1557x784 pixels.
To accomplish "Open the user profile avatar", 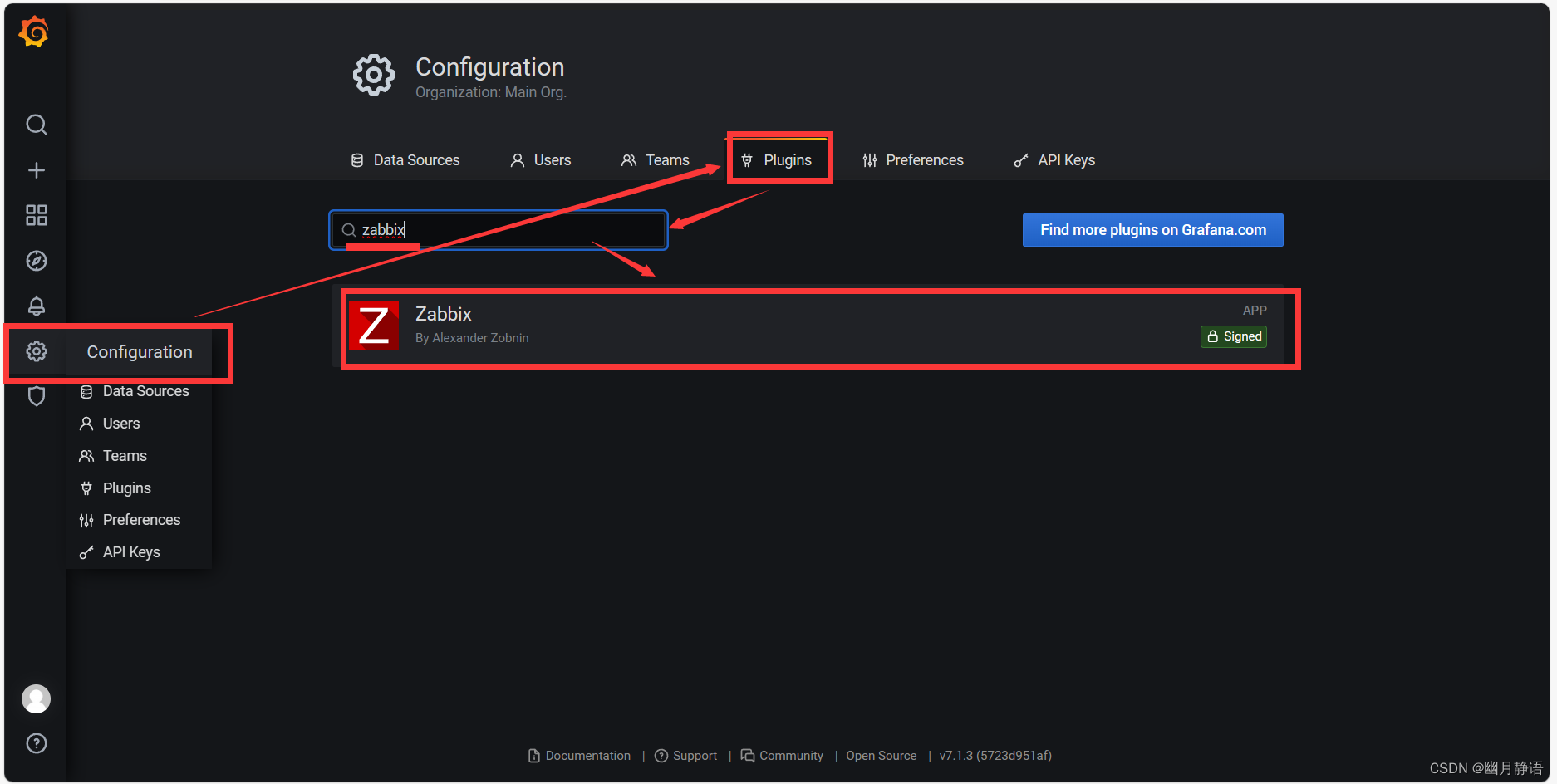I will click(36, 698).
